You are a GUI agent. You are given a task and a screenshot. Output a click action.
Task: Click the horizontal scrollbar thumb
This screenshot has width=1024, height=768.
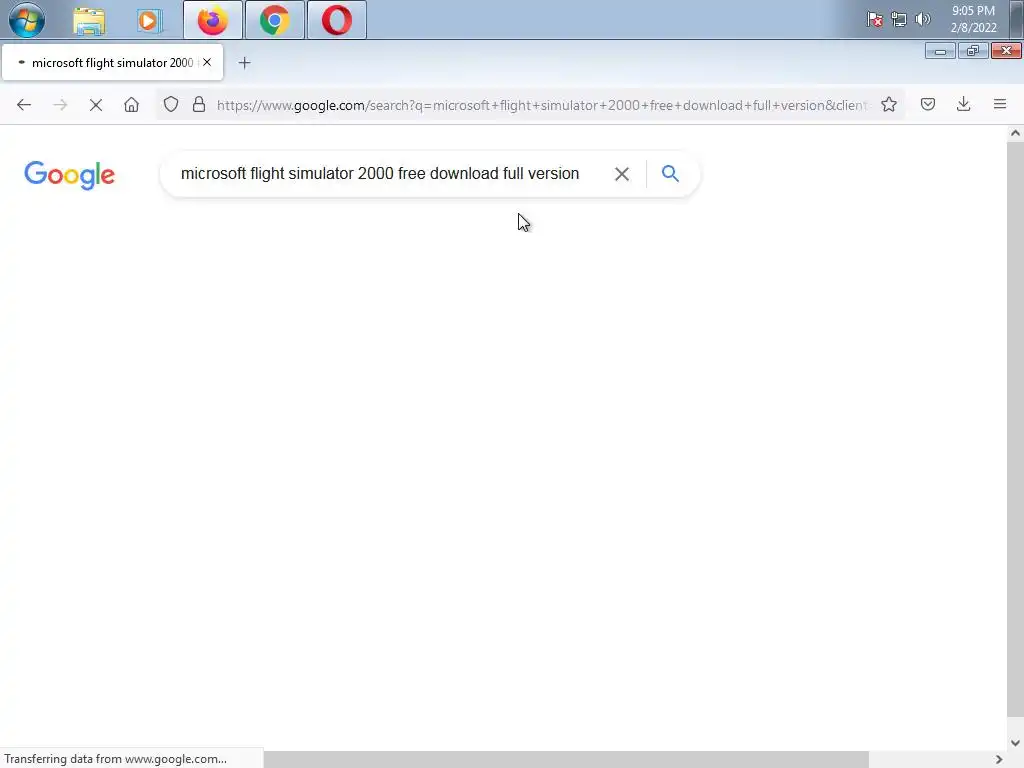point(566,760)
